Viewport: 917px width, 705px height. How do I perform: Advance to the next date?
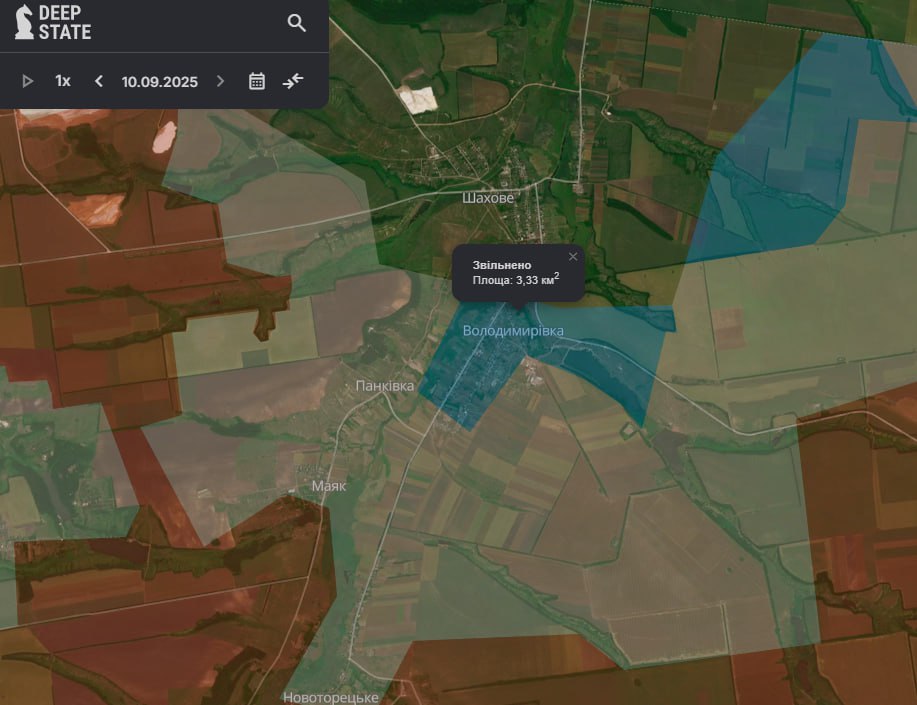[221, 81]
